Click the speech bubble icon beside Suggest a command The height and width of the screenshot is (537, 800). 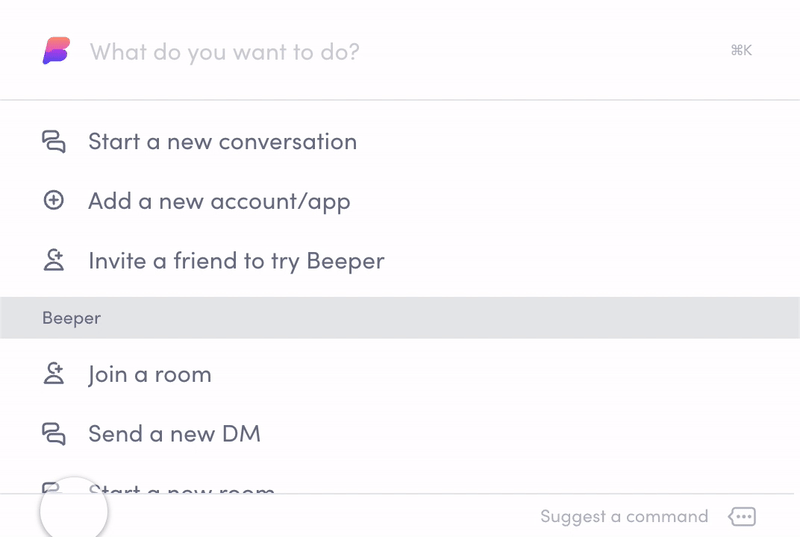pos(742,516)
